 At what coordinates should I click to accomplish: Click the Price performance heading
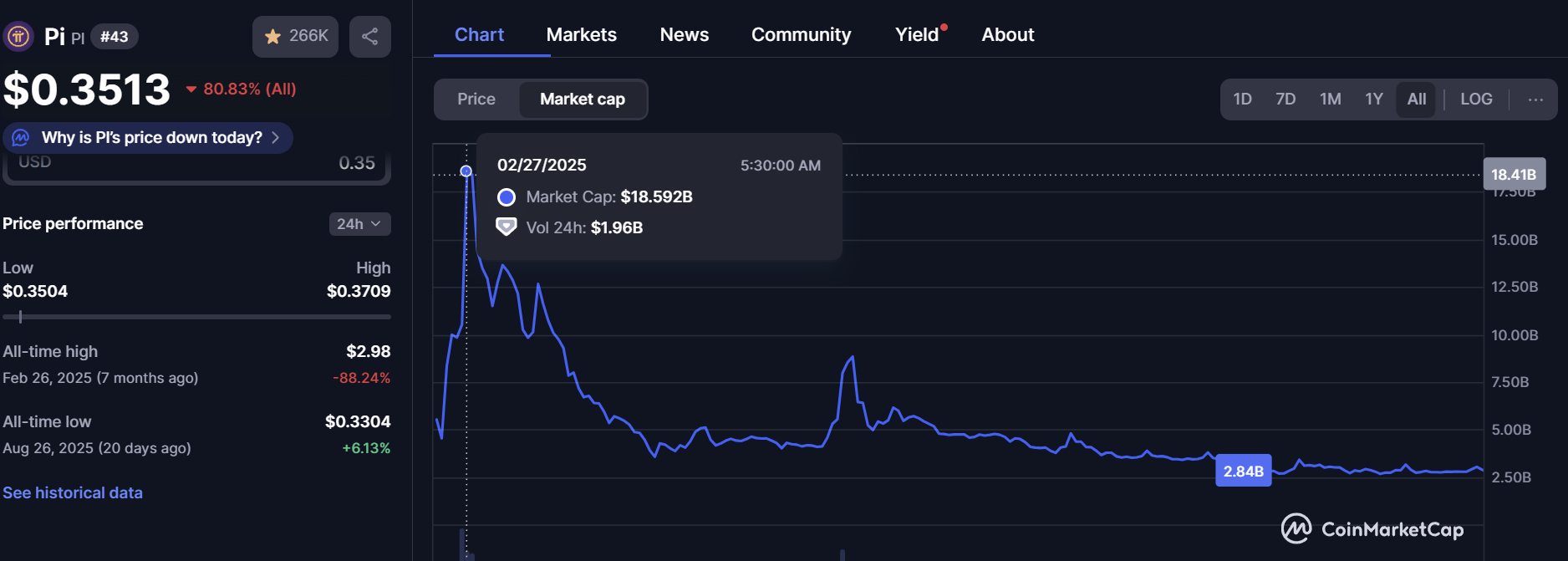click(x=73, y=224)
